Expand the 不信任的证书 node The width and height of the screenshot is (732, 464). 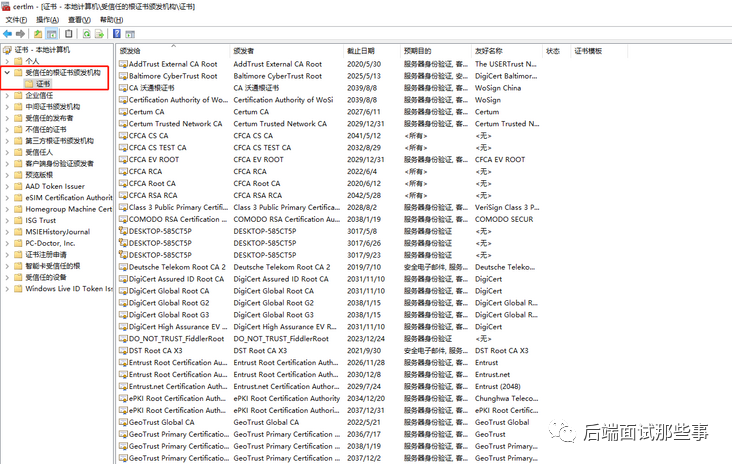click(x=7, y=129)
